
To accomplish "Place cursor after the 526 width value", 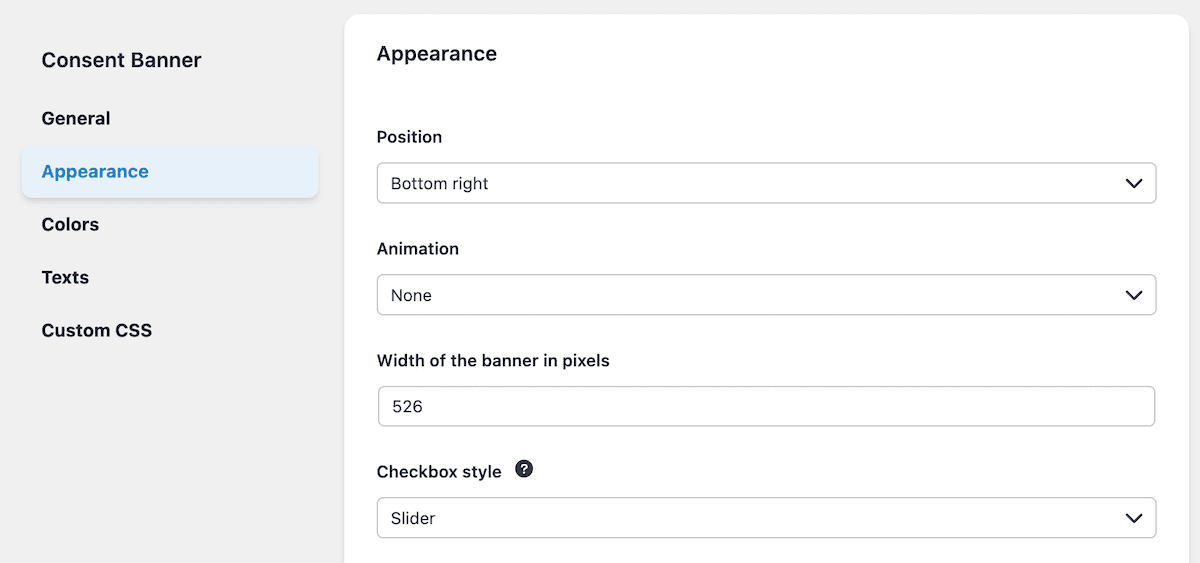I will tap(423, 407).
